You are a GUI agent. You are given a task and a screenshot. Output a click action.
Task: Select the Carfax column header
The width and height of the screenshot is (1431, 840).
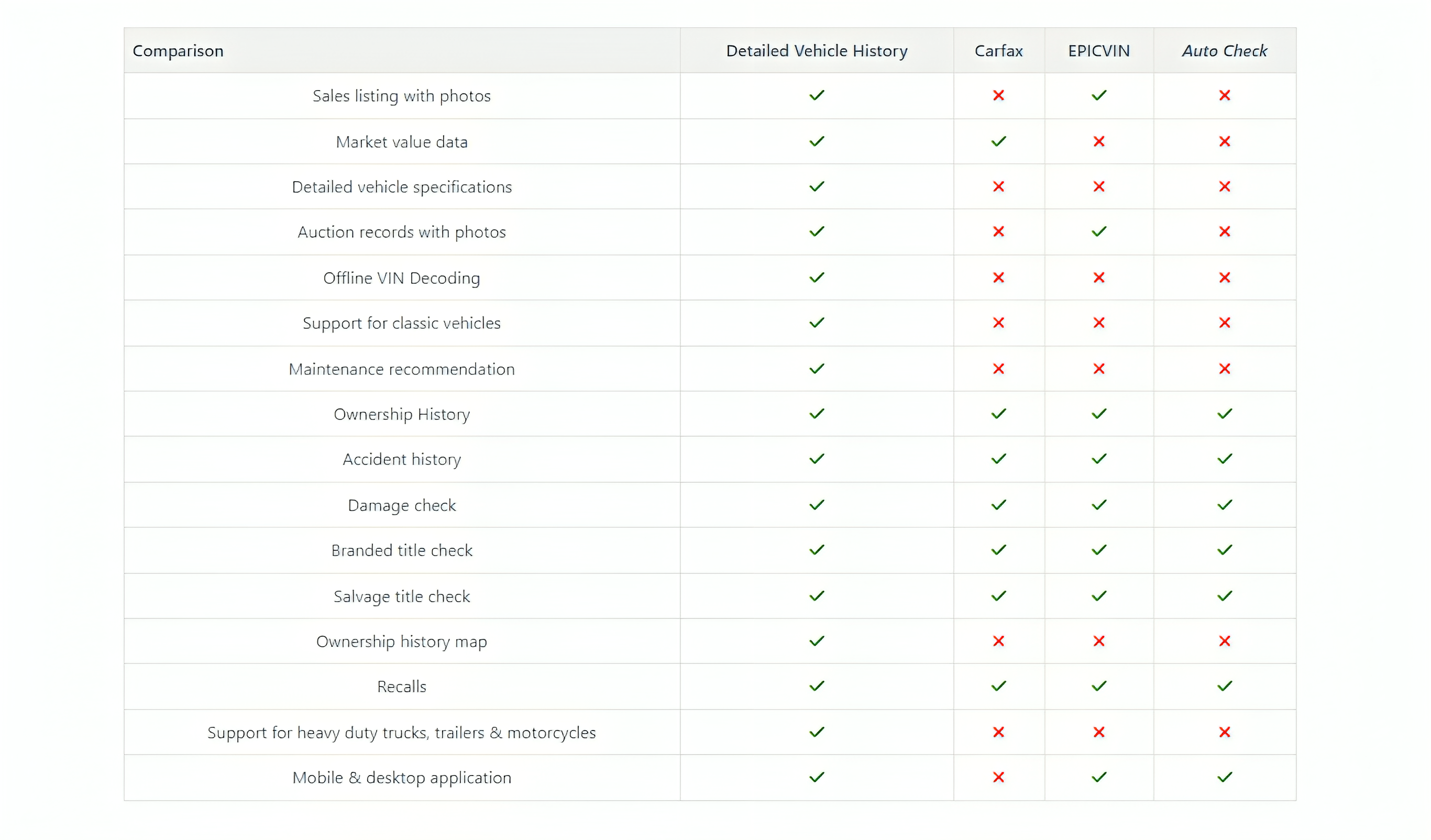tap(998, 51)
